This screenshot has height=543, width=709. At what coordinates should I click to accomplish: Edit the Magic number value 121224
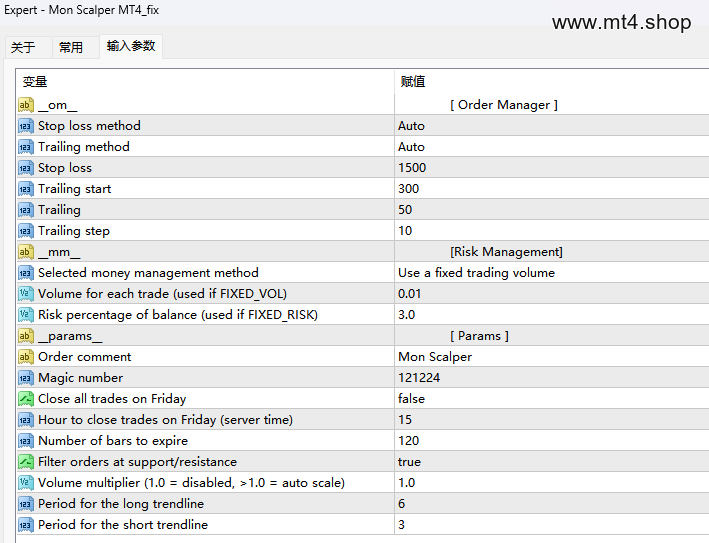click(x=552, y=378)
